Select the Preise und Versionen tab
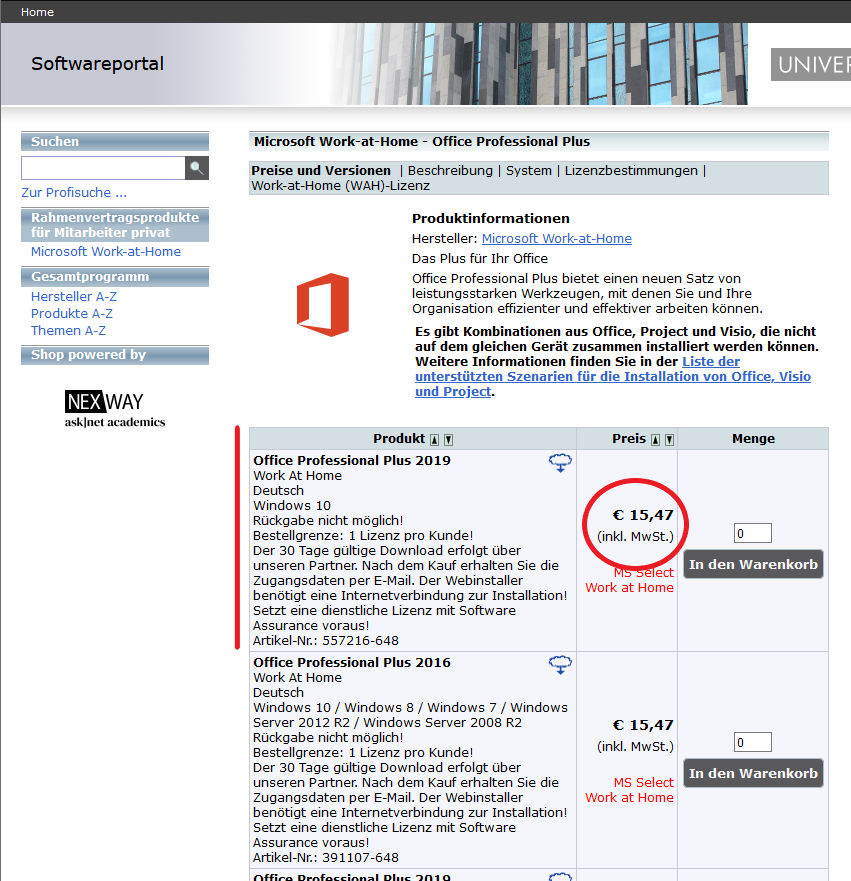 (x=321, y=171)
